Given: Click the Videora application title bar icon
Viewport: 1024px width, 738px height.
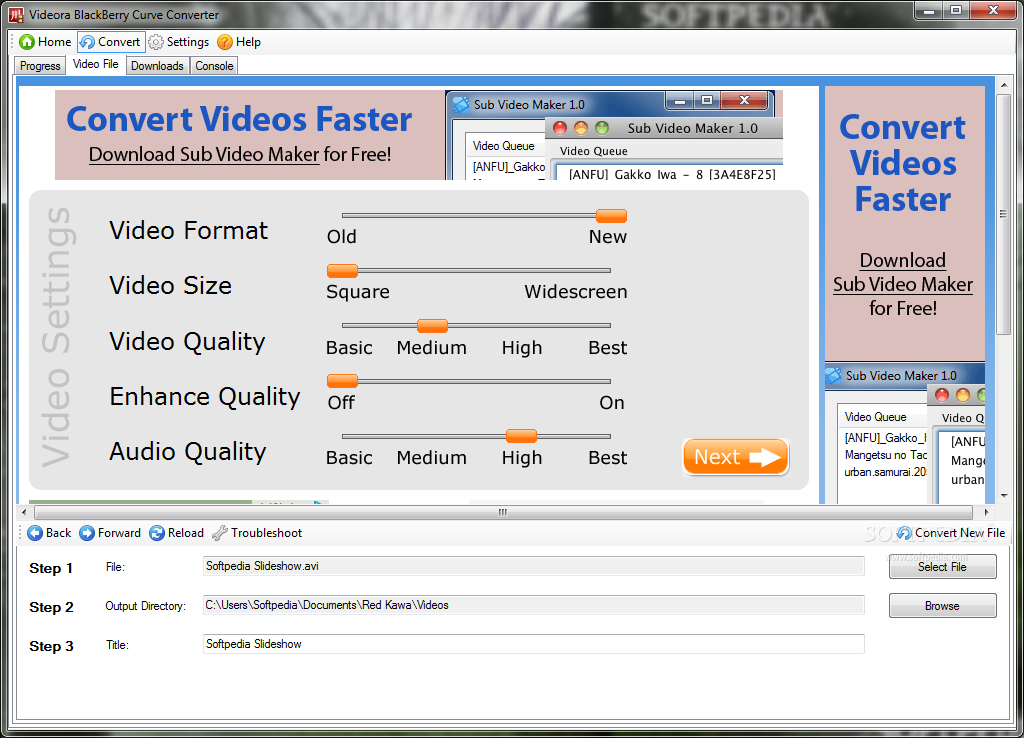Looking at the screenshot, I should (16, 14).
